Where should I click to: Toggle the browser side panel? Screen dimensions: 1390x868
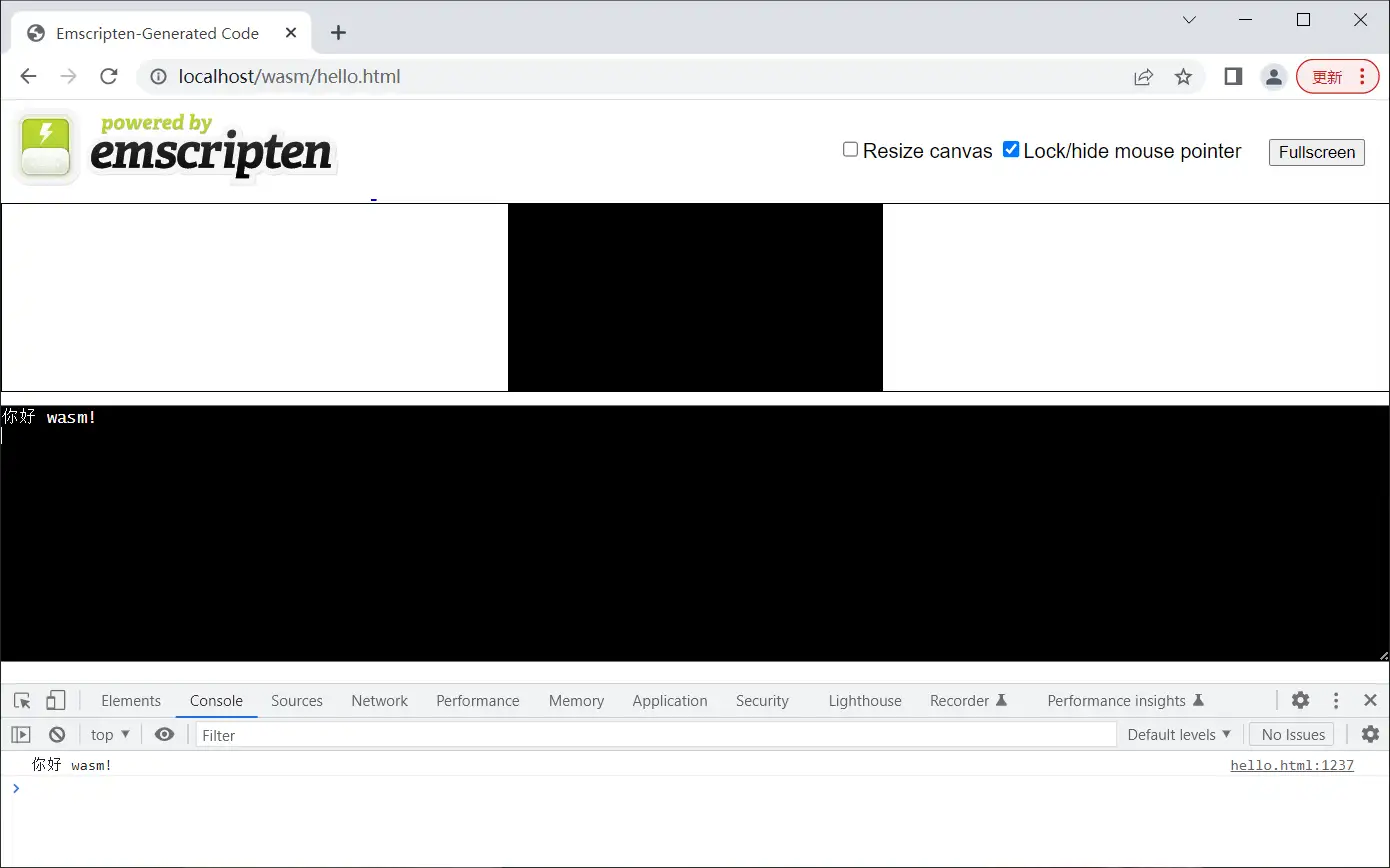tap(1233, 77)
